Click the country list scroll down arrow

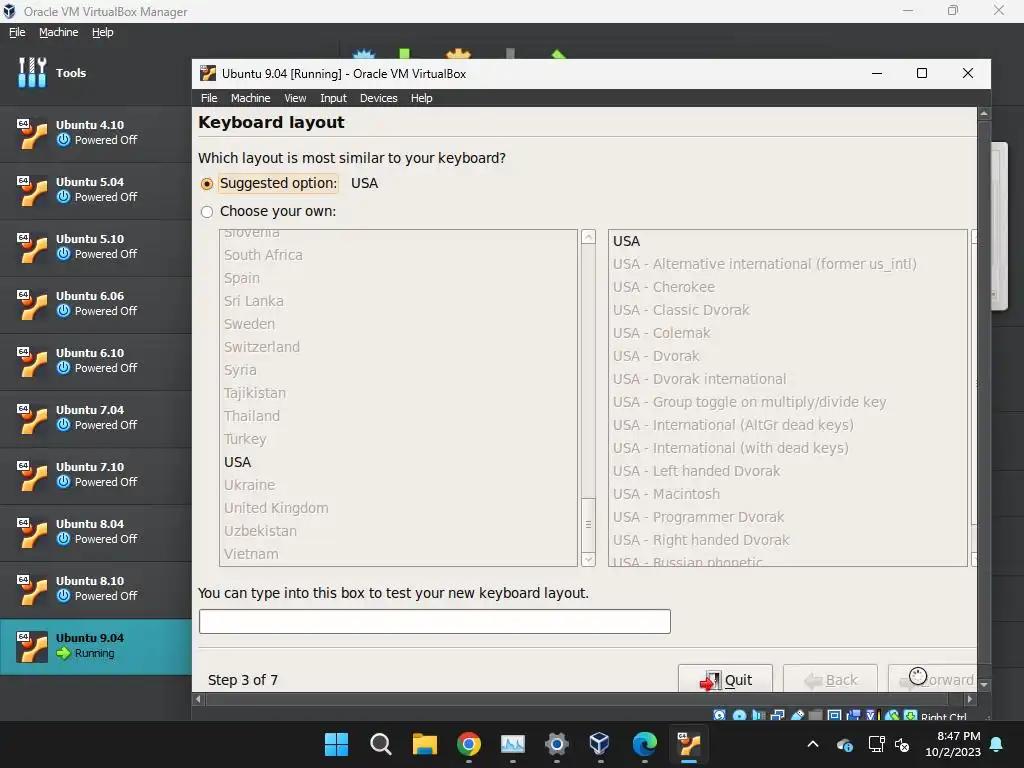588,560
